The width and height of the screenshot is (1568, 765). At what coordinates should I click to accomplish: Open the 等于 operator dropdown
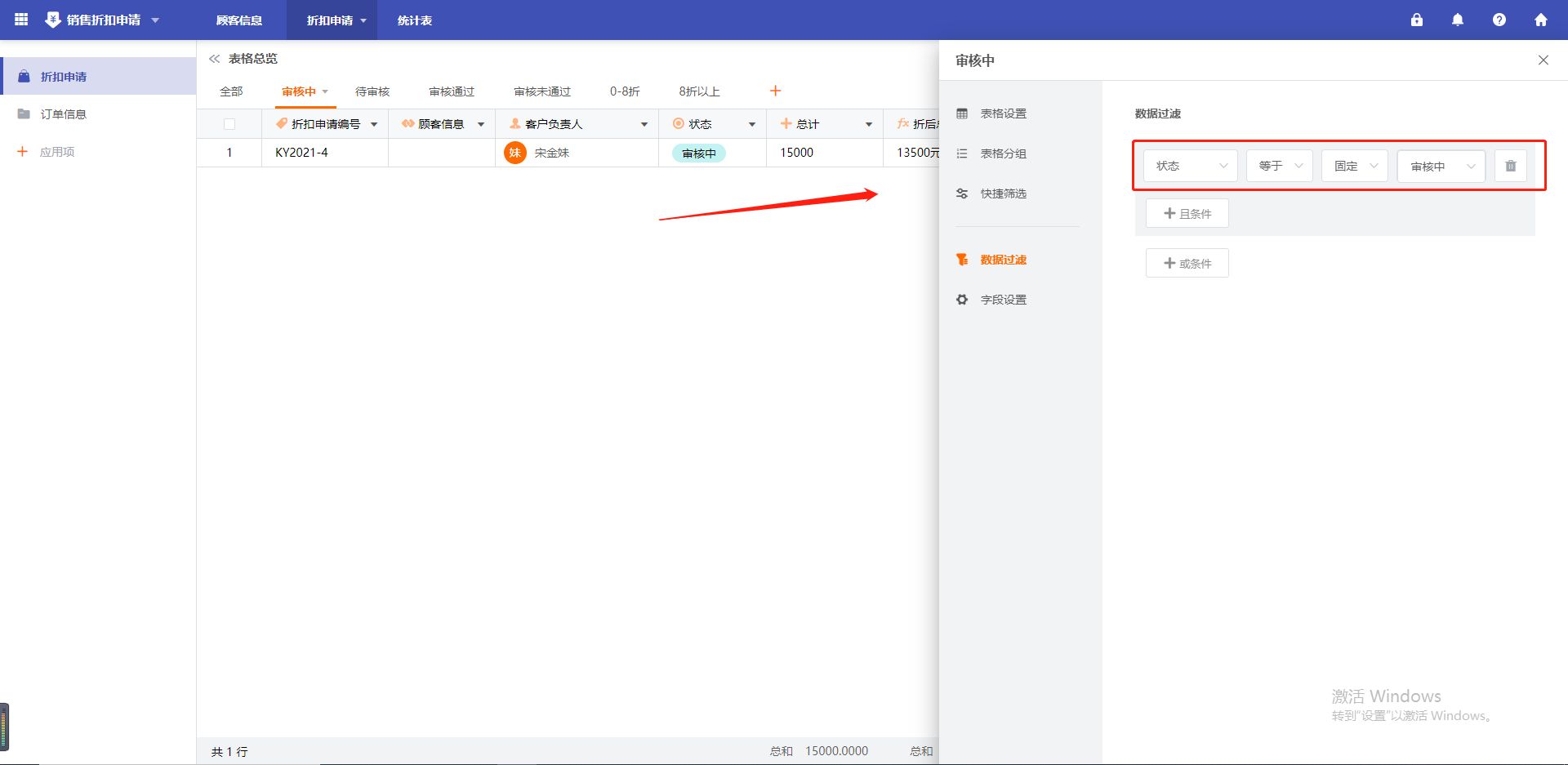(x=1279, y=166)
